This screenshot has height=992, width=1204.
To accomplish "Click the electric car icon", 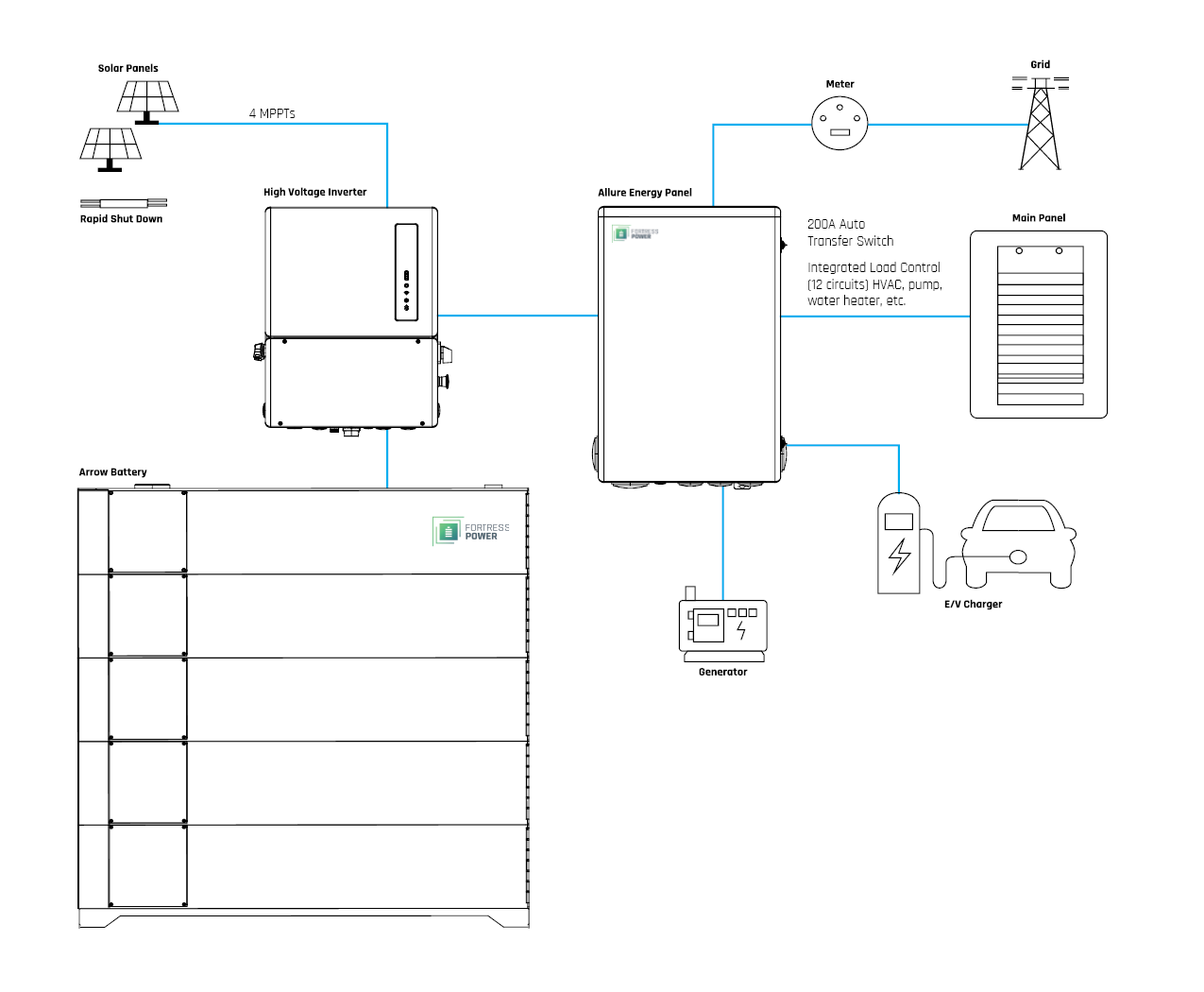I will coord(1018,544).
